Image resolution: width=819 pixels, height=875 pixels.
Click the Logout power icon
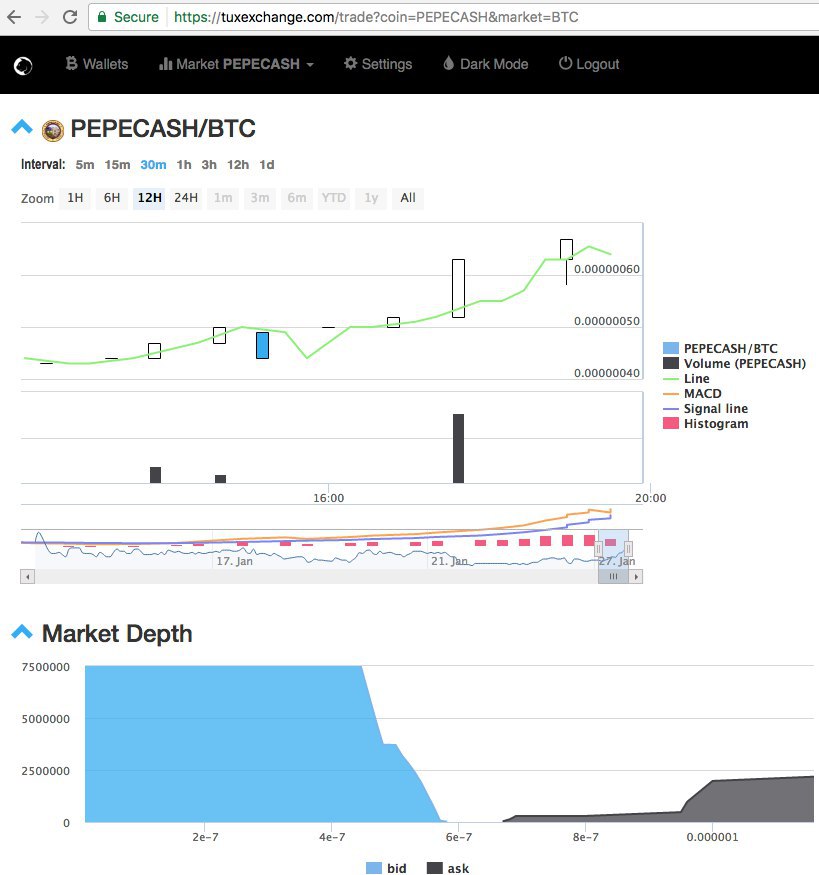(x=565, y=63)
